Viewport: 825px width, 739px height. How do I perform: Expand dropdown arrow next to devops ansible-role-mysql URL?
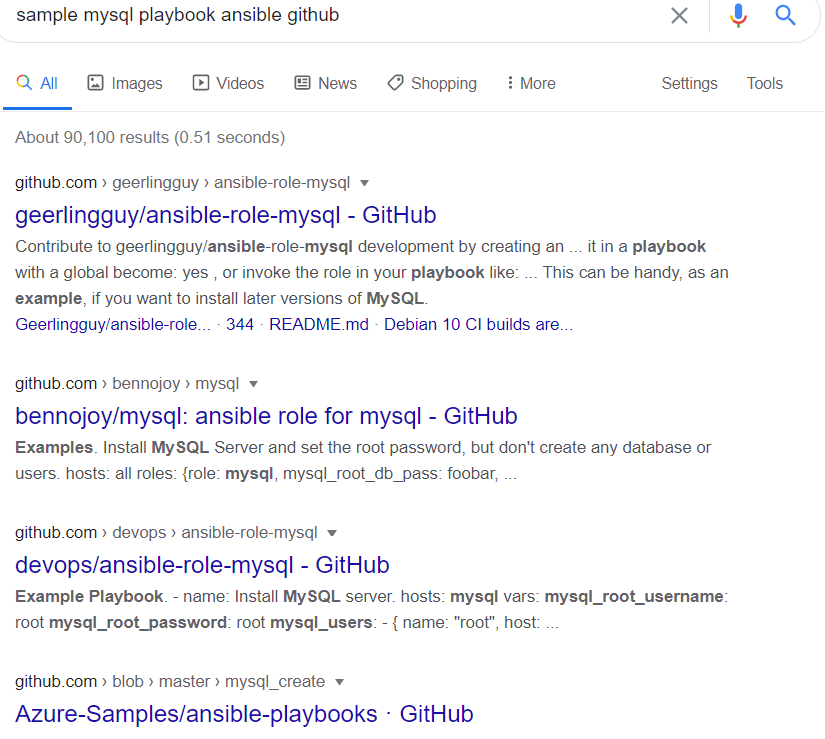coord(331,533)
